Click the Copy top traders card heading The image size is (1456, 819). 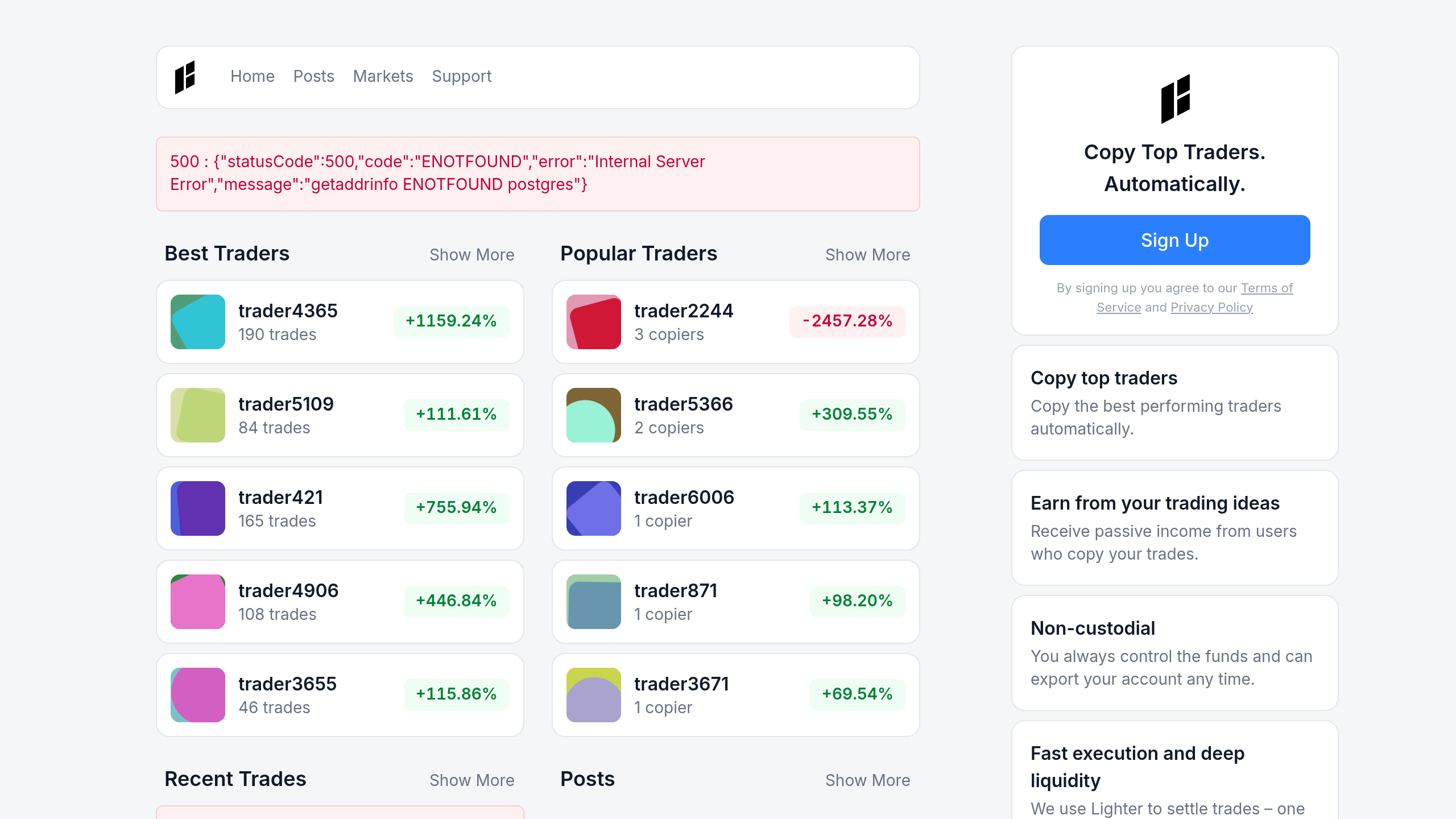click(x=1104, y=378)
